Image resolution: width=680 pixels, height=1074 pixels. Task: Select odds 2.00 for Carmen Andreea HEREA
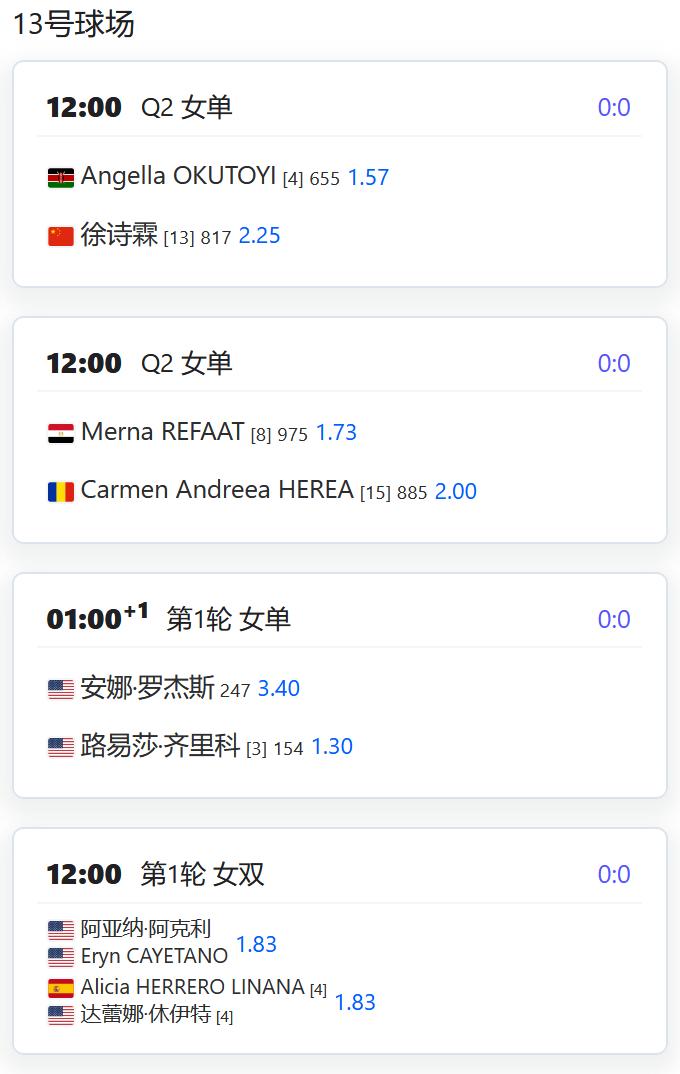456,491
